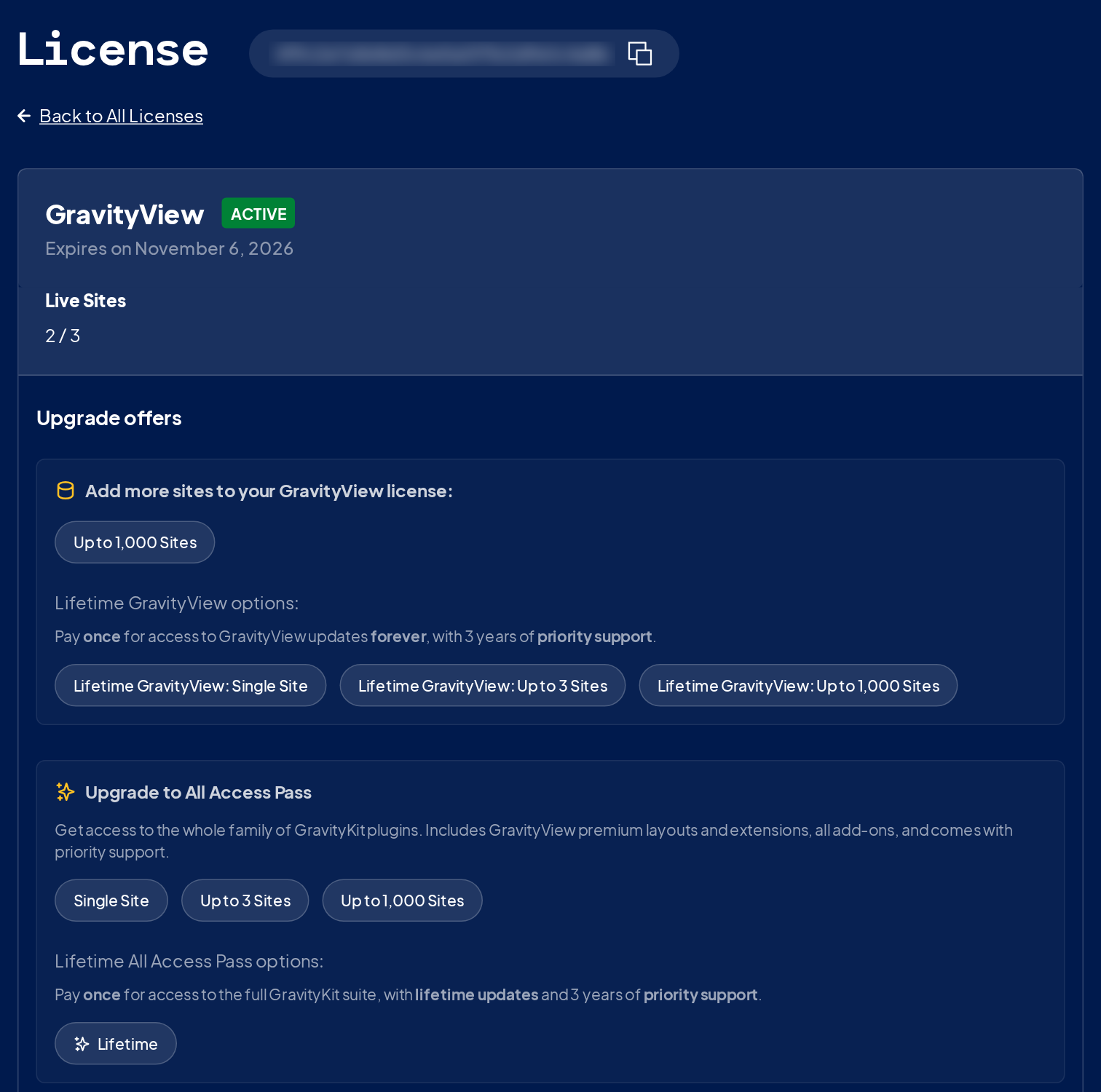Choose All Access Pass Single Site

coord(111,901)
